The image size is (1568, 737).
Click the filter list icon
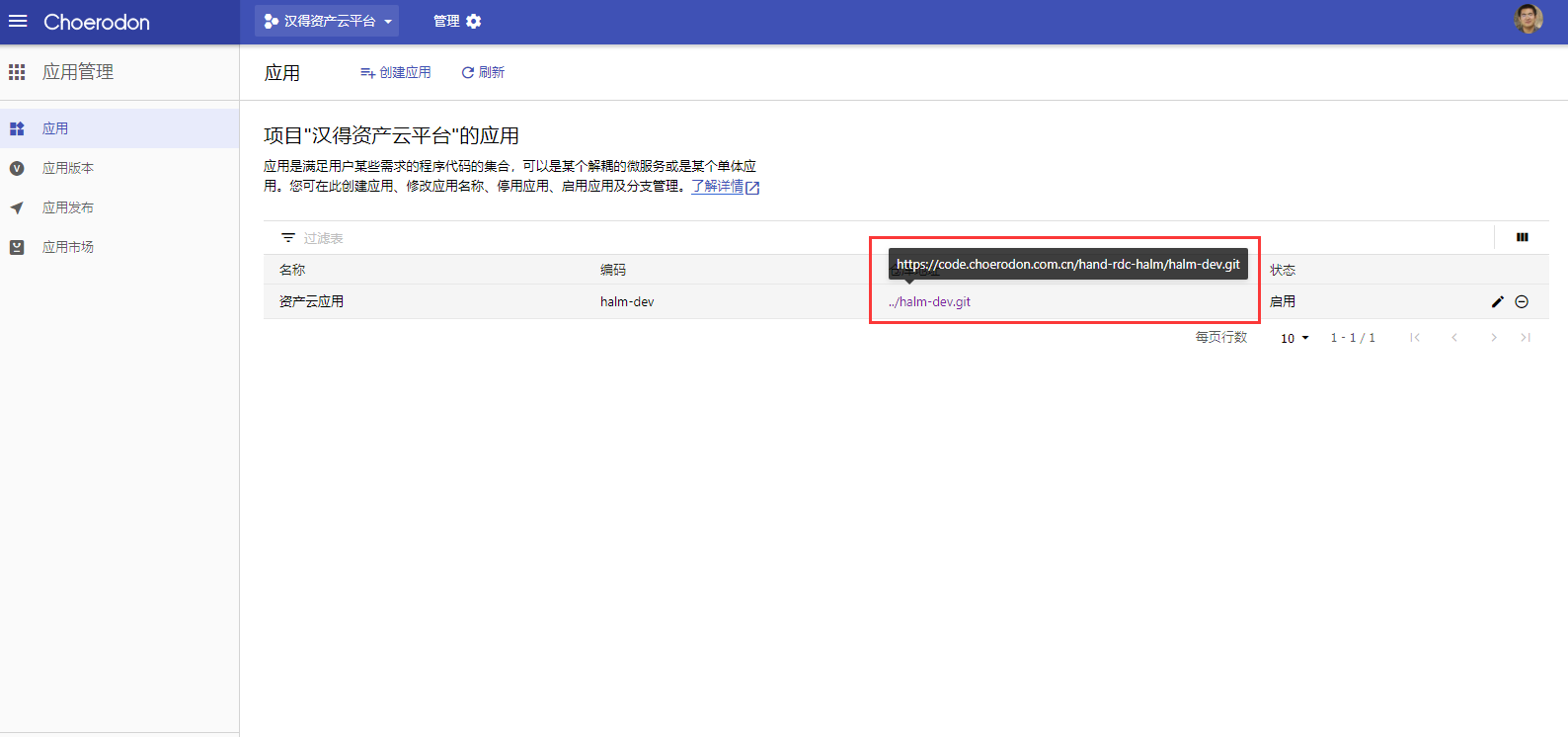point(288,238)
